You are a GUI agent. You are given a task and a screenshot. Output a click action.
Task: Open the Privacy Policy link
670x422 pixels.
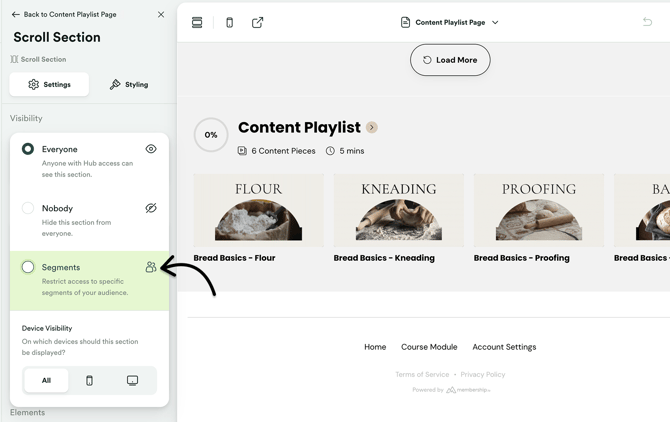pyautogui.click(x=483, y=375)
